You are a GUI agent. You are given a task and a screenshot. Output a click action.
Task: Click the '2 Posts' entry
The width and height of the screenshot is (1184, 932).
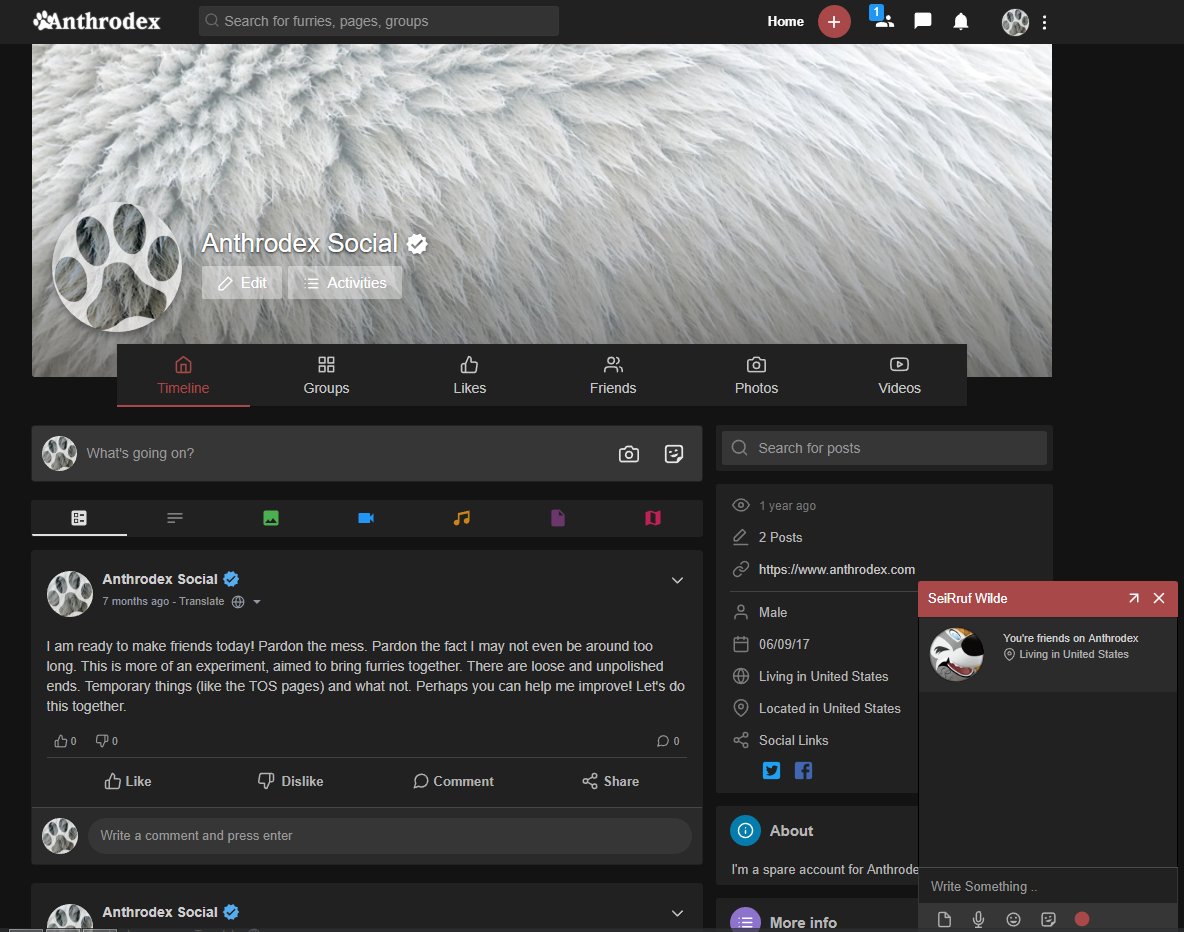click(780, 537)
